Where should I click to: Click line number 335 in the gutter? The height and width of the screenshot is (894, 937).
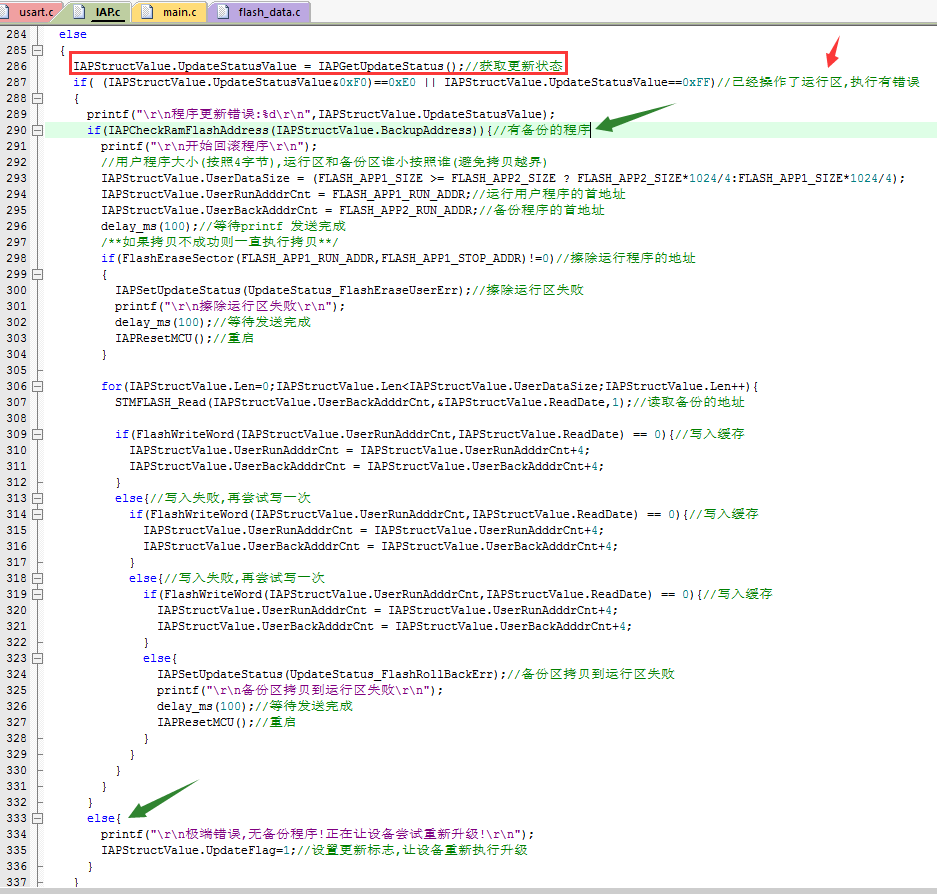tap(16, 850)
